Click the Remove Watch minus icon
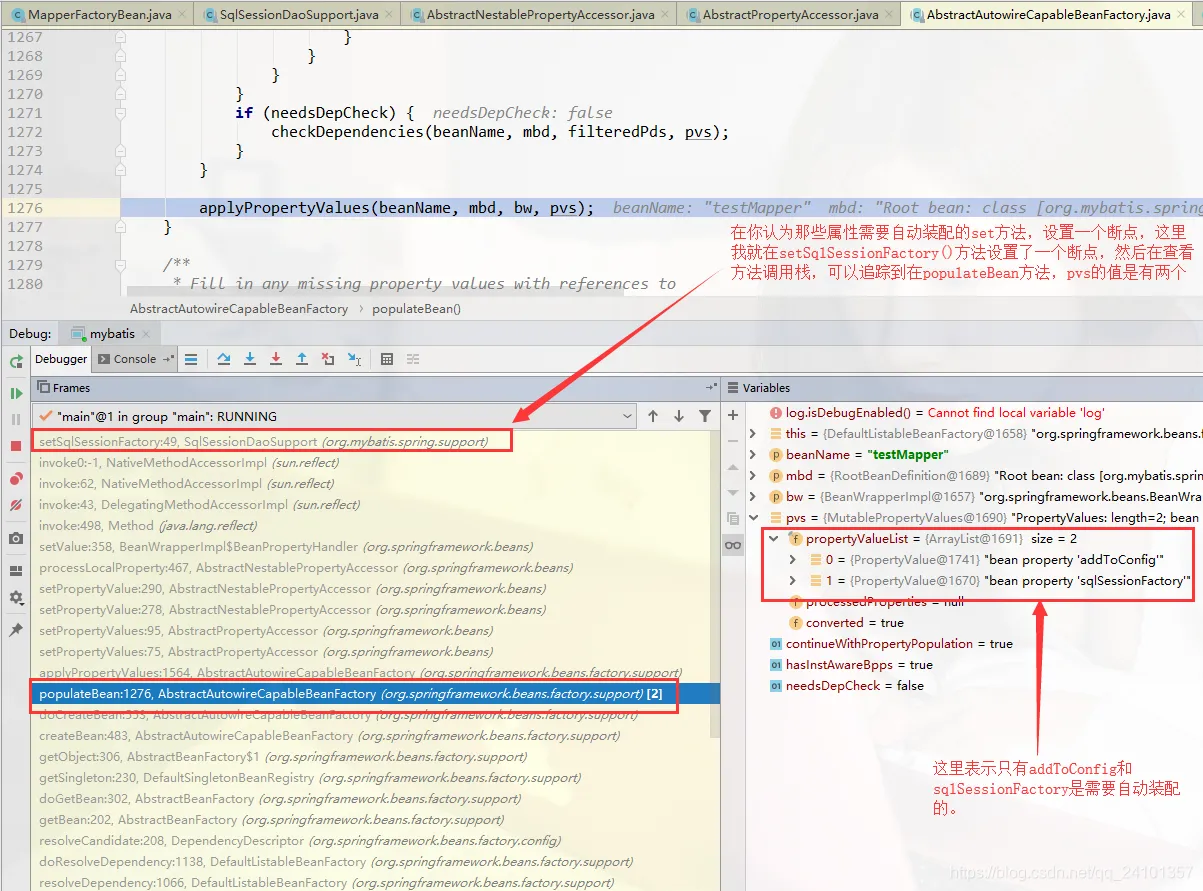 point(733,441)
